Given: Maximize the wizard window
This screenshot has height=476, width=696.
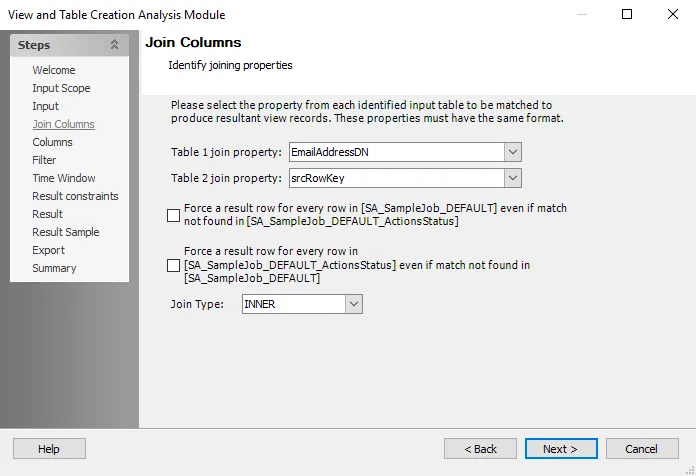Looking at the screenshot, I should (627, 14).
